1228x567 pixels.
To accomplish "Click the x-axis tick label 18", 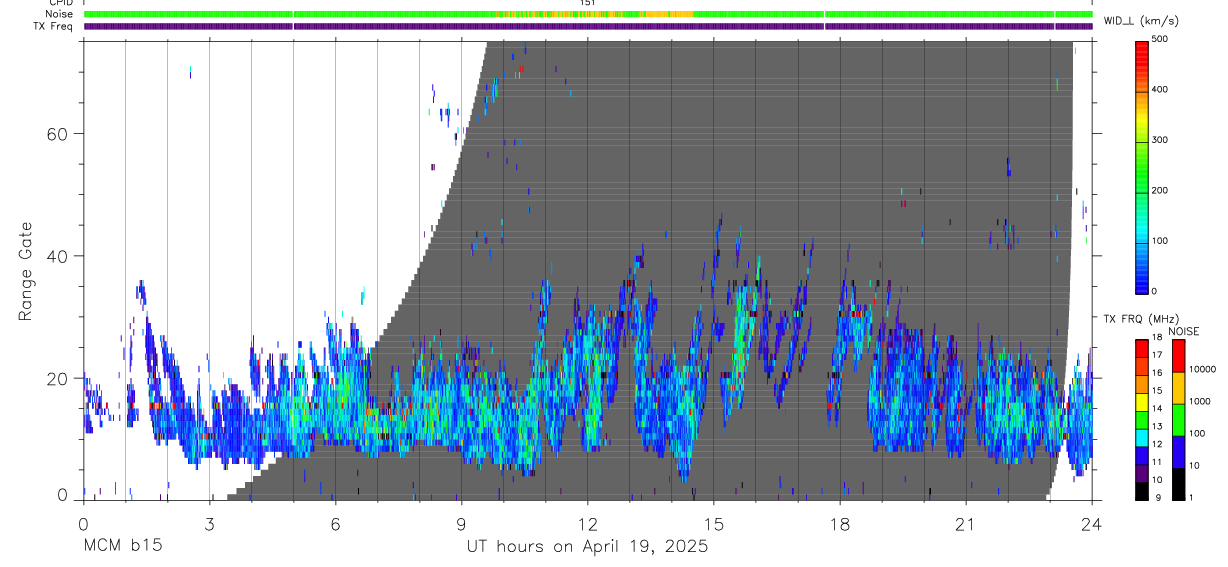I will 840,524.
